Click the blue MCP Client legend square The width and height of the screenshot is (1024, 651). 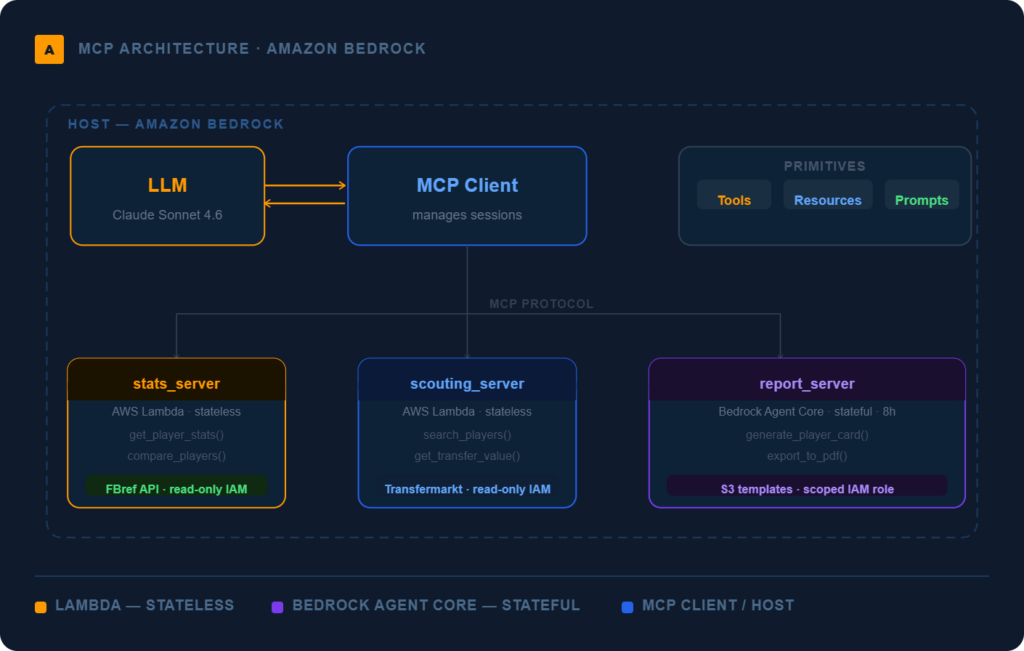627,606
